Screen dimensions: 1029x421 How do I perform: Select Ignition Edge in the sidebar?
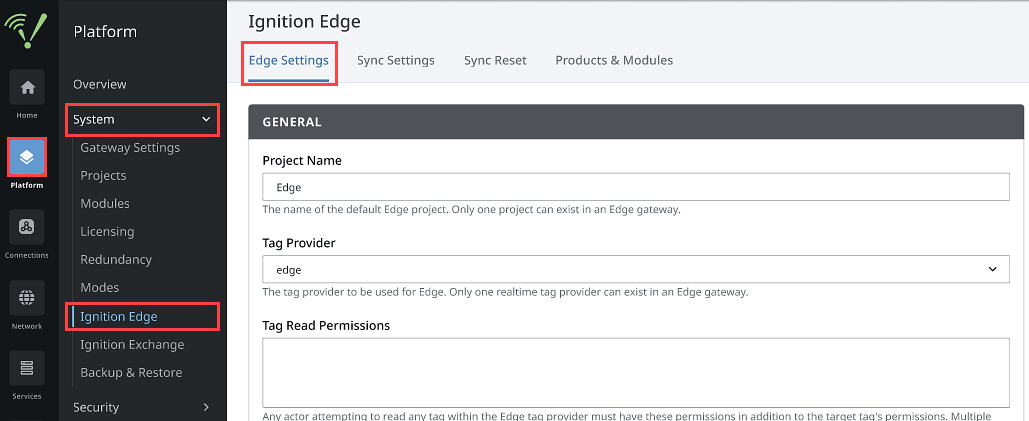pyautogui.click(x=119, y=317)
